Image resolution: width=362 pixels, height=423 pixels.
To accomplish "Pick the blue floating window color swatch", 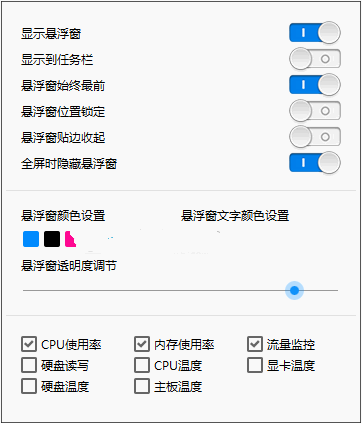I will (x=31, y=239).
